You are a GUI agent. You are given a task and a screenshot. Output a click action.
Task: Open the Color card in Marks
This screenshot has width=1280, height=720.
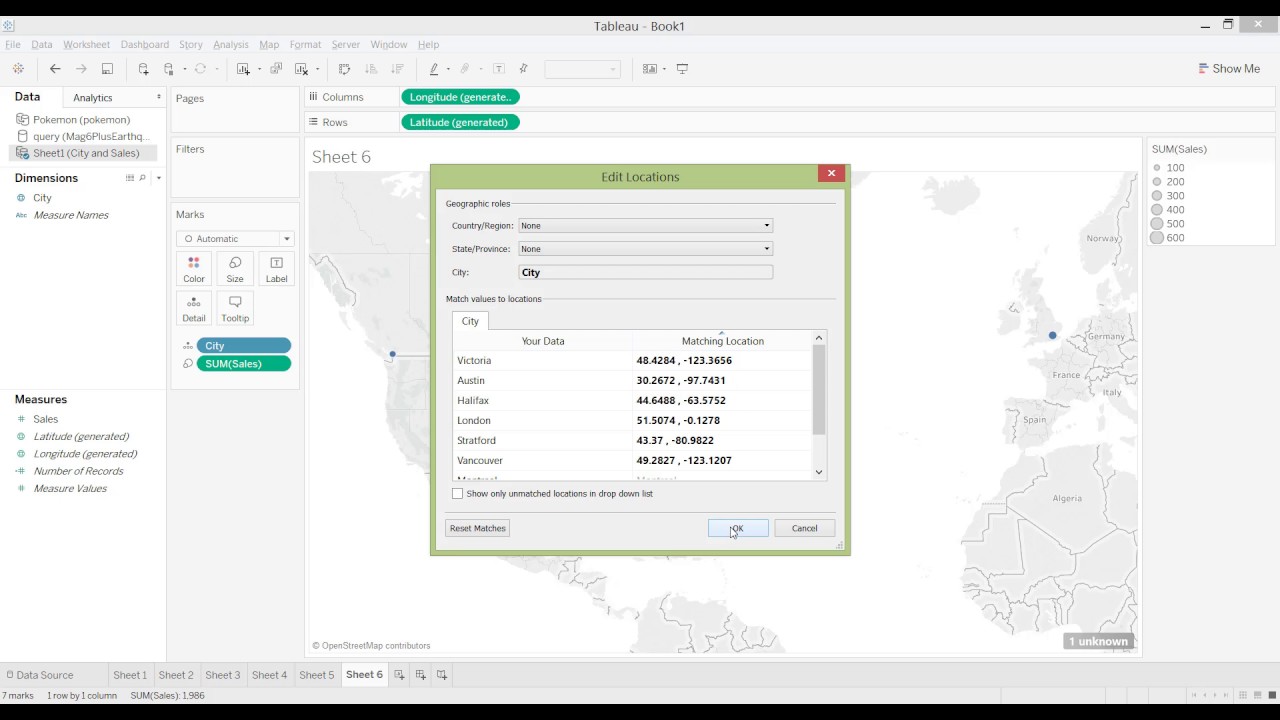194,269
